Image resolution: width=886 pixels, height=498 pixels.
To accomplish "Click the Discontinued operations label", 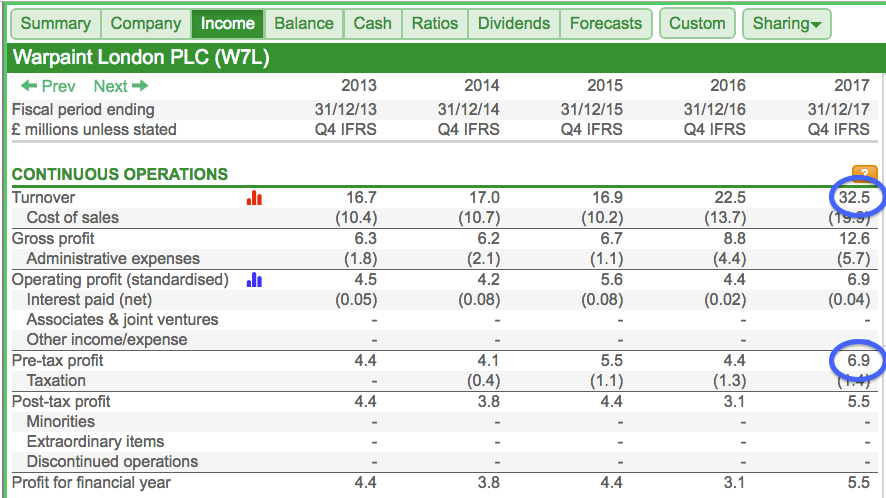I will (x=112, y=461).
